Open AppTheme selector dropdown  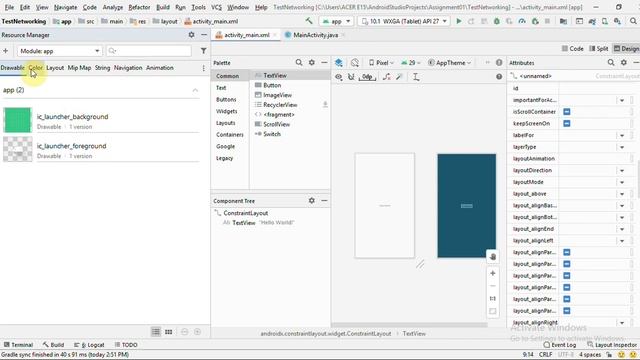(x=449, y=63)
